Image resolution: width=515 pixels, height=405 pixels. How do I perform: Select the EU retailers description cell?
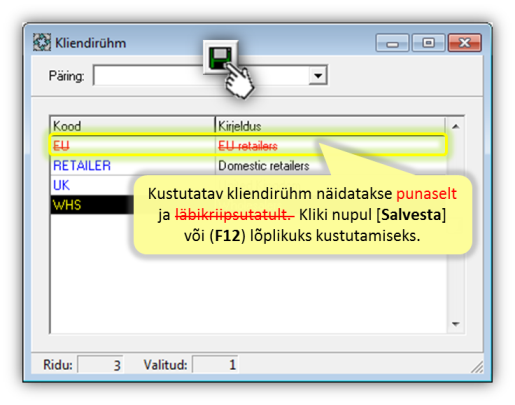[248, 146]
